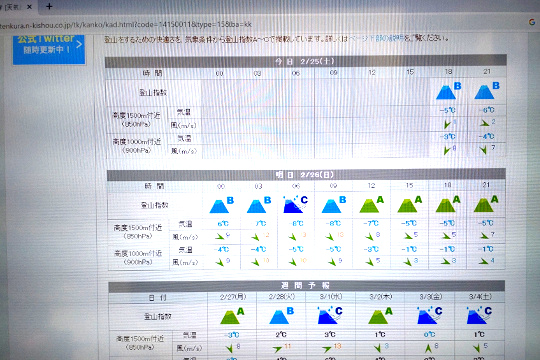The height and width of the screenshot is (360, 540).
Task: Click tomorrow's 06:00 index C snow icon
Action: pyautogui.click(x=295, y=204)
